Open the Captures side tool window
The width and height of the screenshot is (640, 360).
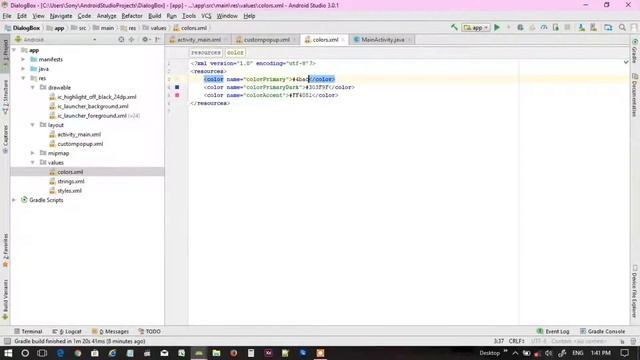pos(5,139)
